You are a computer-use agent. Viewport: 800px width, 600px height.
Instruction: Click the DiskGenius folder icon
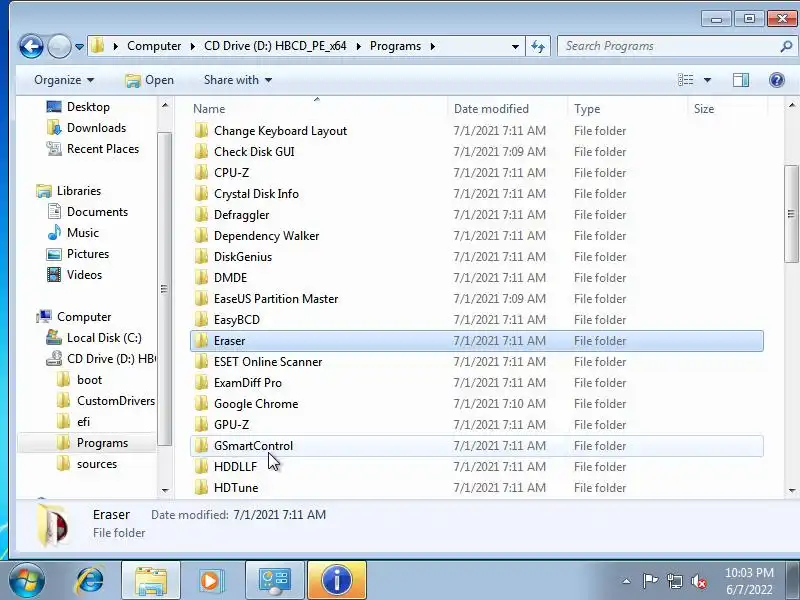coord(201,256)
